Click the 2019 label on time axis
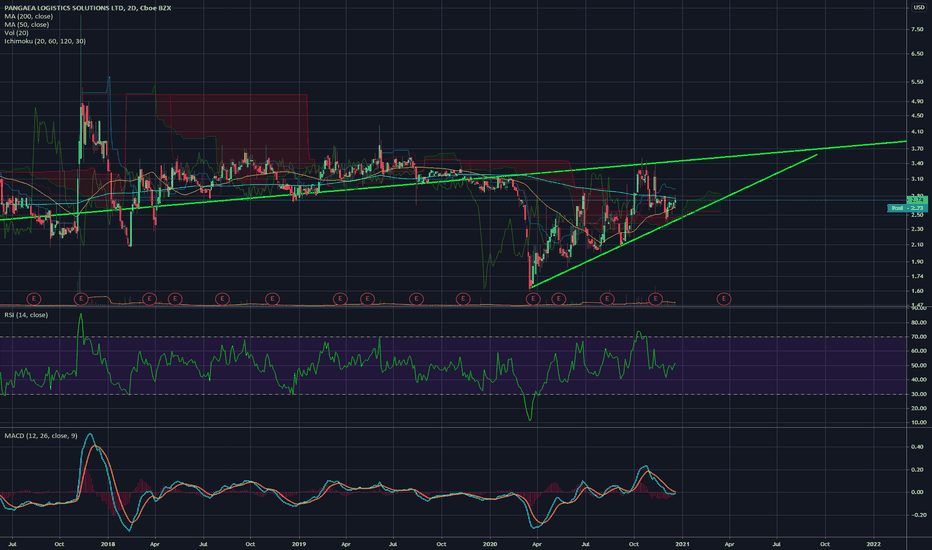Screen dimensions: 932x550 click(299, 544)
